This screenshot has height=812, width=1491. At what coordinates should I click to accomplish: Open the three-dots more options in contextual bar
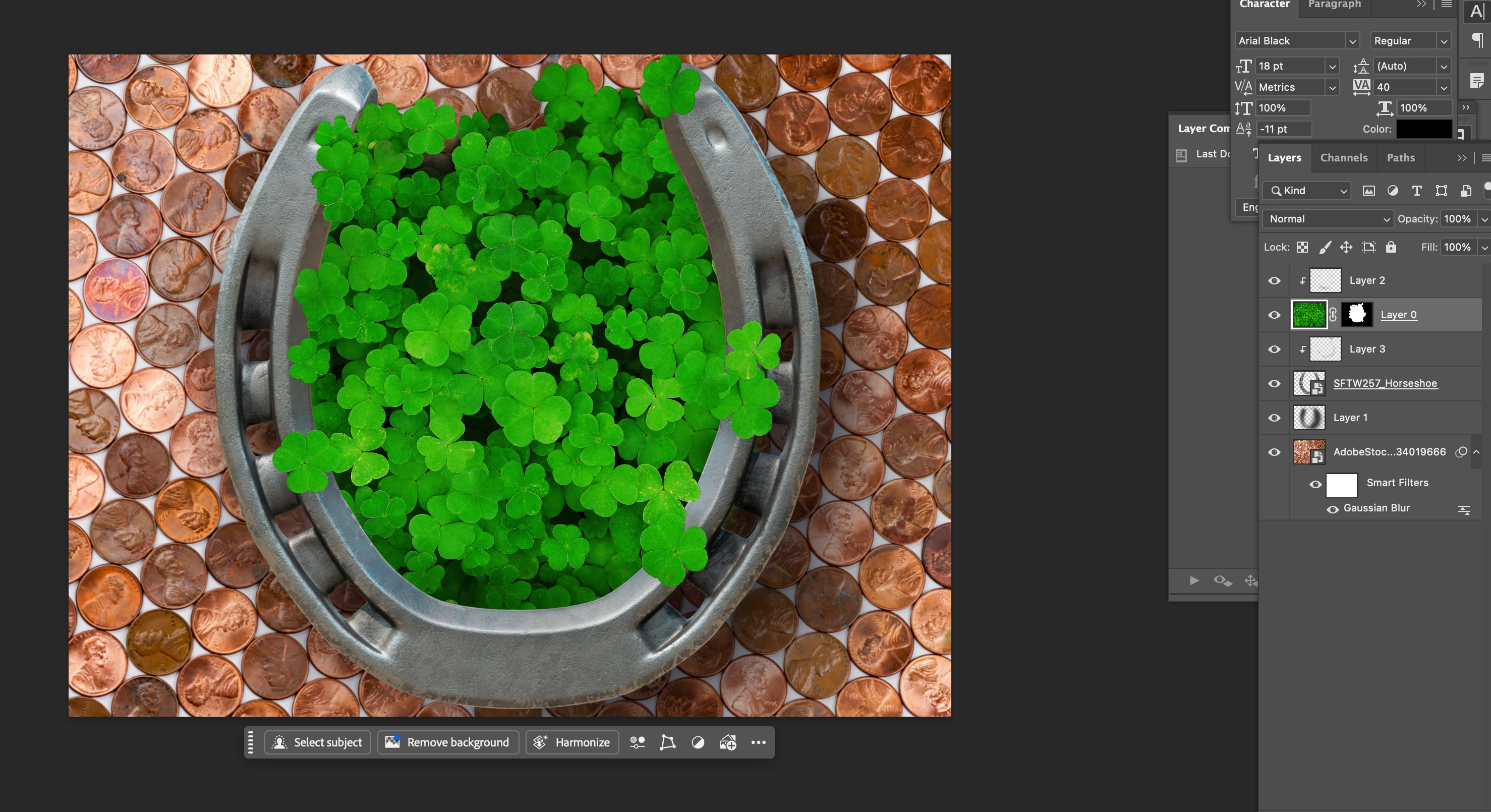point(758,742)
